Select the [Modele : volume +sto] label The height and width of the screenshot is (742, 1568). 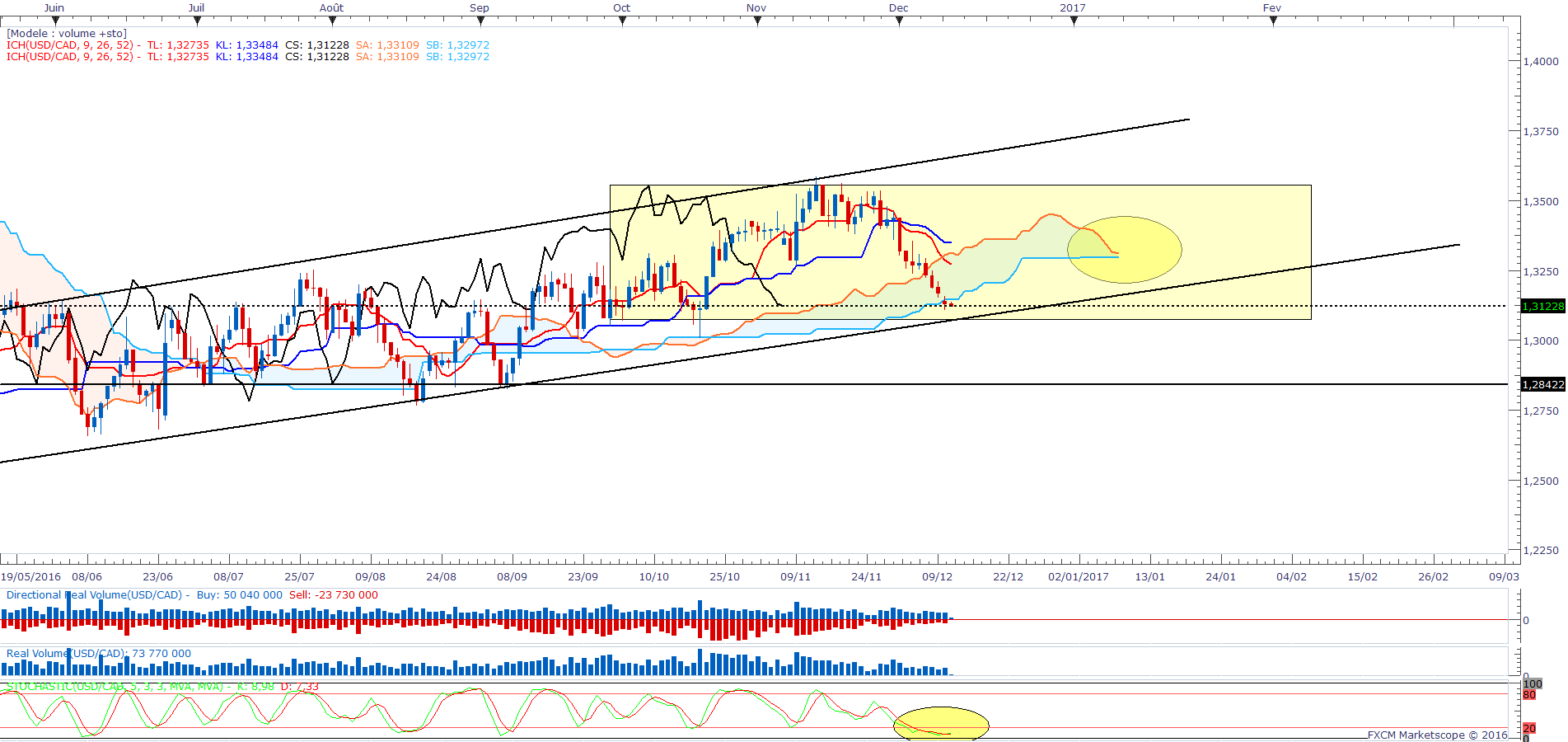(x=67, y=34)
